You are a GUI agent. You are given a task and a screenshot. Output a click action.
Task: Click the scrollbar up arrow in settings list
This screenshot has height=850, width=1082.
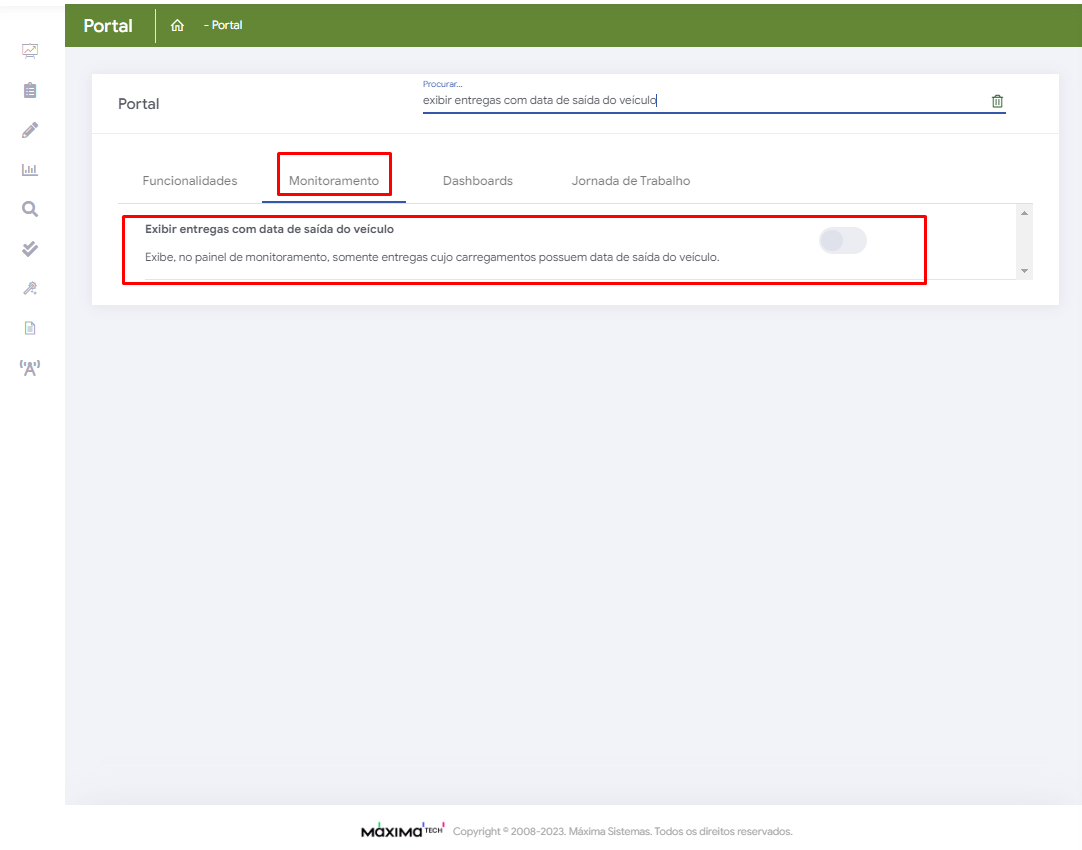click(1025, 213)
